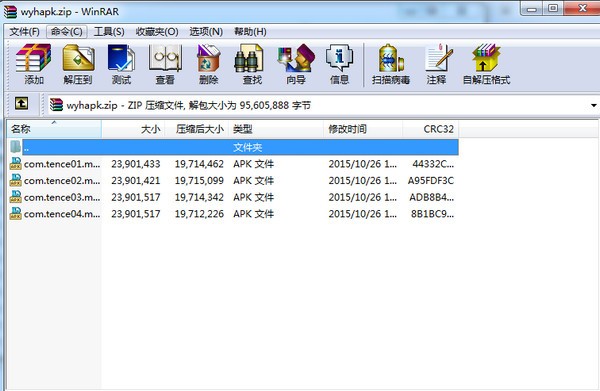The width and height of the screenshot is (600, 391).
Task: Open the 命令(C) menu
Action: [x=67, y=31]
